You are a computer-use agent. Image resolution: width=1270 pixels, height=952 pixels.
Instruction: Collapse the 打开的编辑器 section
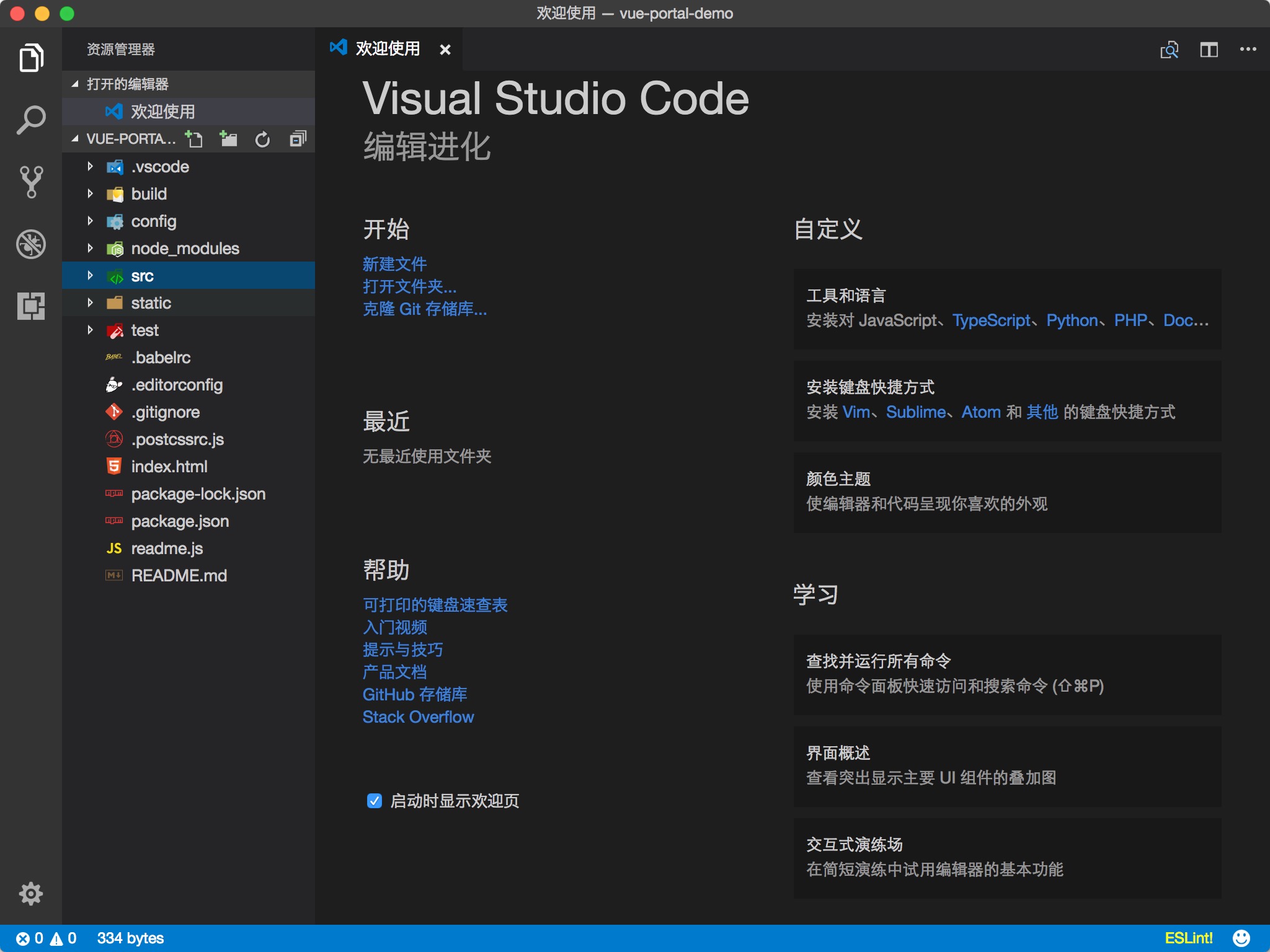[x=76, y=84]
